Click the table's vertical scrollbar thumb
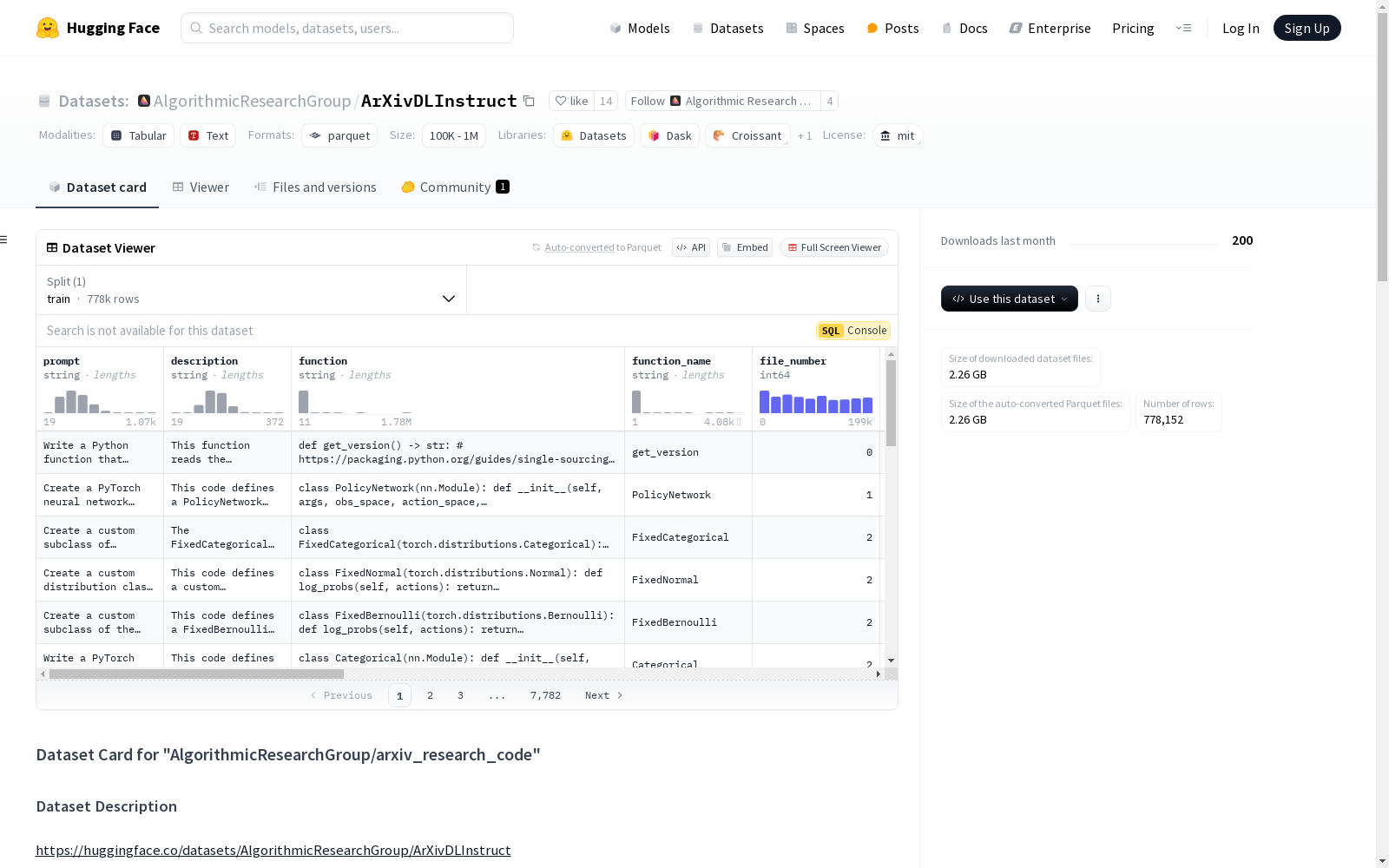The width and height of the screenshot is (1389, 868). click(x=891, y=403)
